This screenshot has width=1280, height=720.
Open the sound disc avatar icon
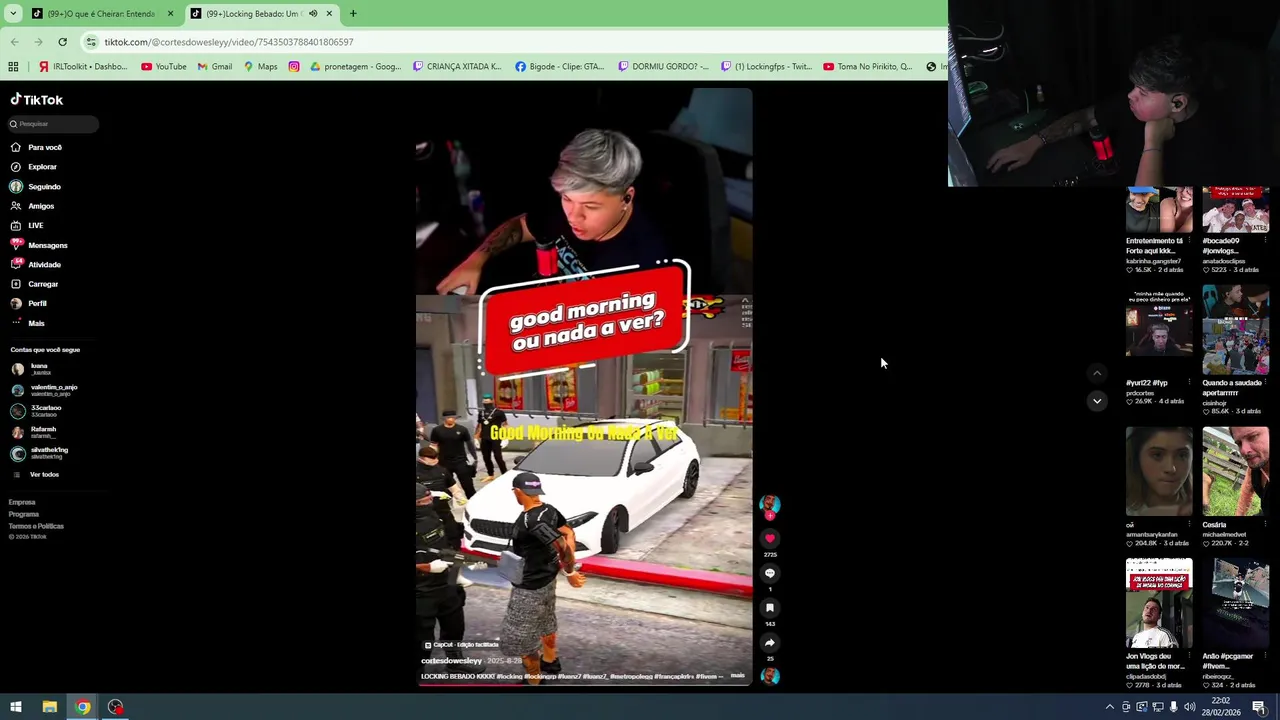coord(770,677)
